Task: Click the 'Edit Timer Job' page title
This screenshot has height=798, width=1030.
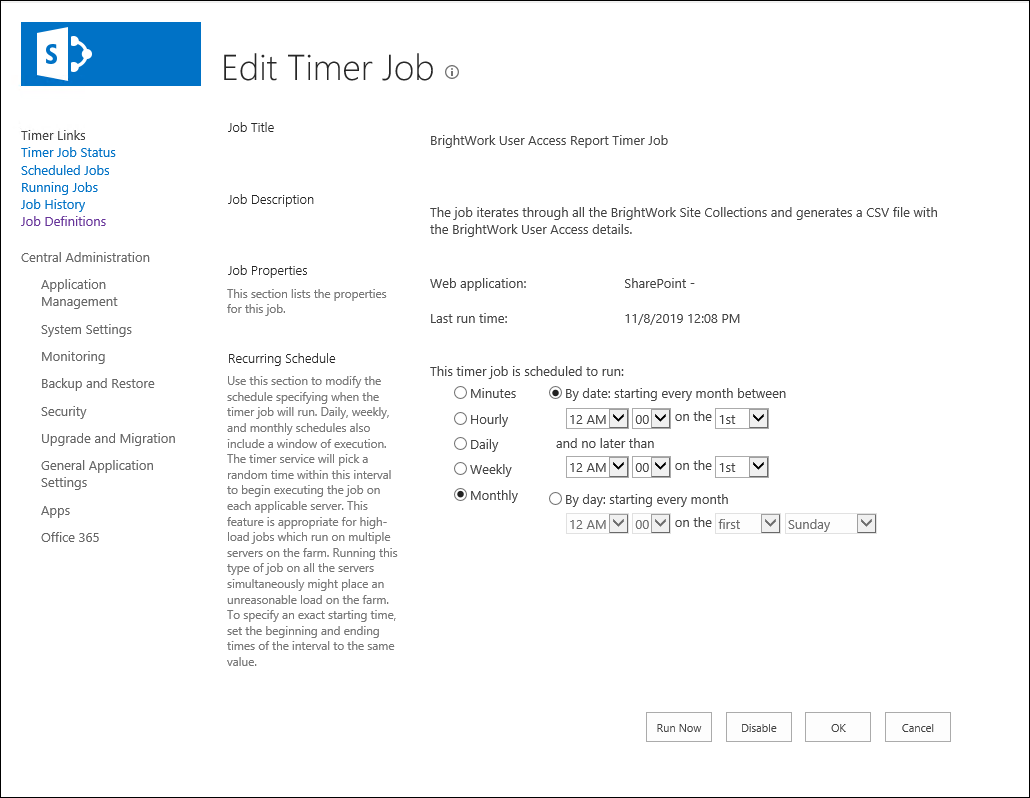Action: tap(328, 68)
